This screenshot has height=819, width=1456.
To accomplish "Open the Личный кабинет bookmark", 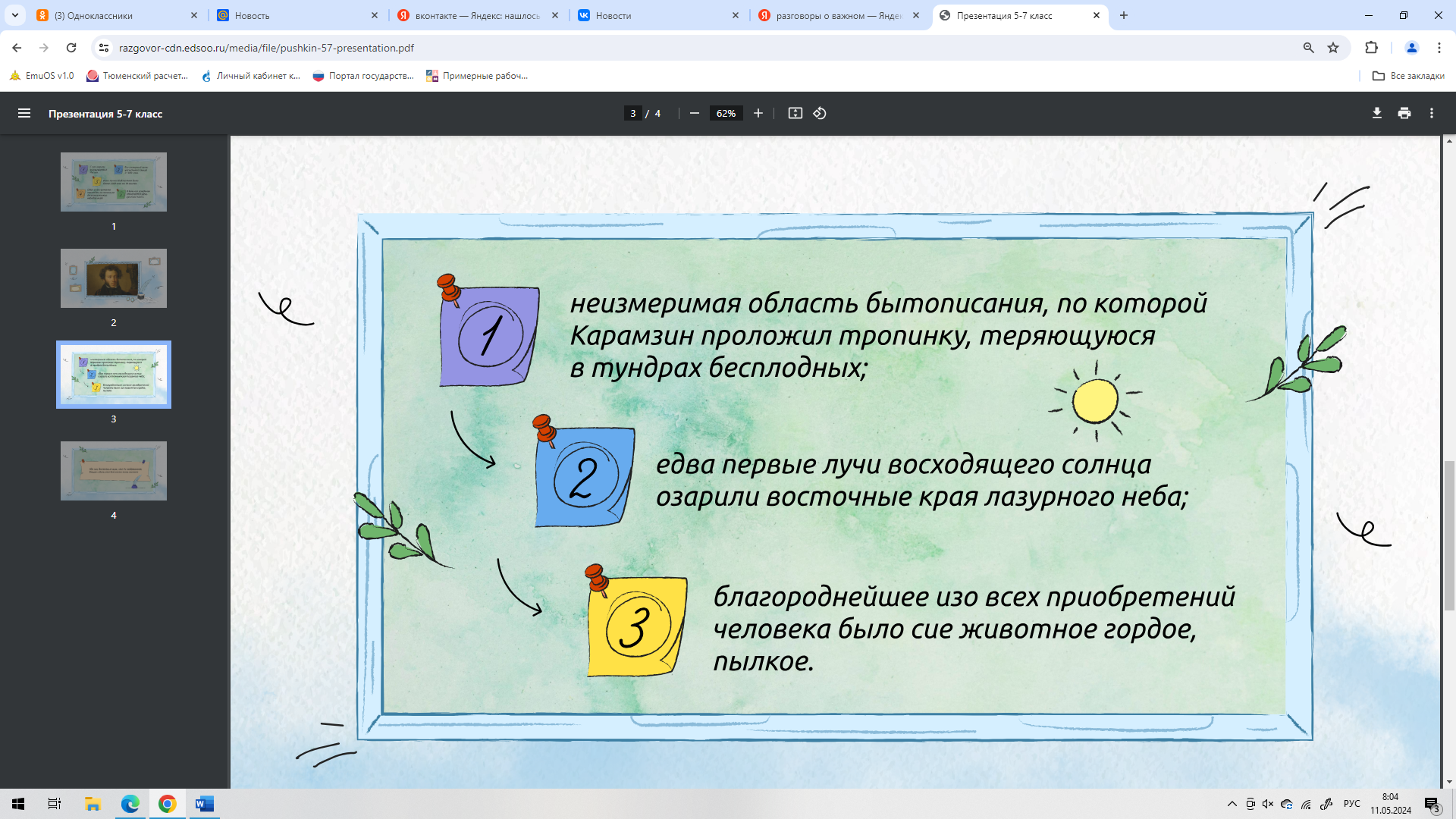I will coord(251,76).
